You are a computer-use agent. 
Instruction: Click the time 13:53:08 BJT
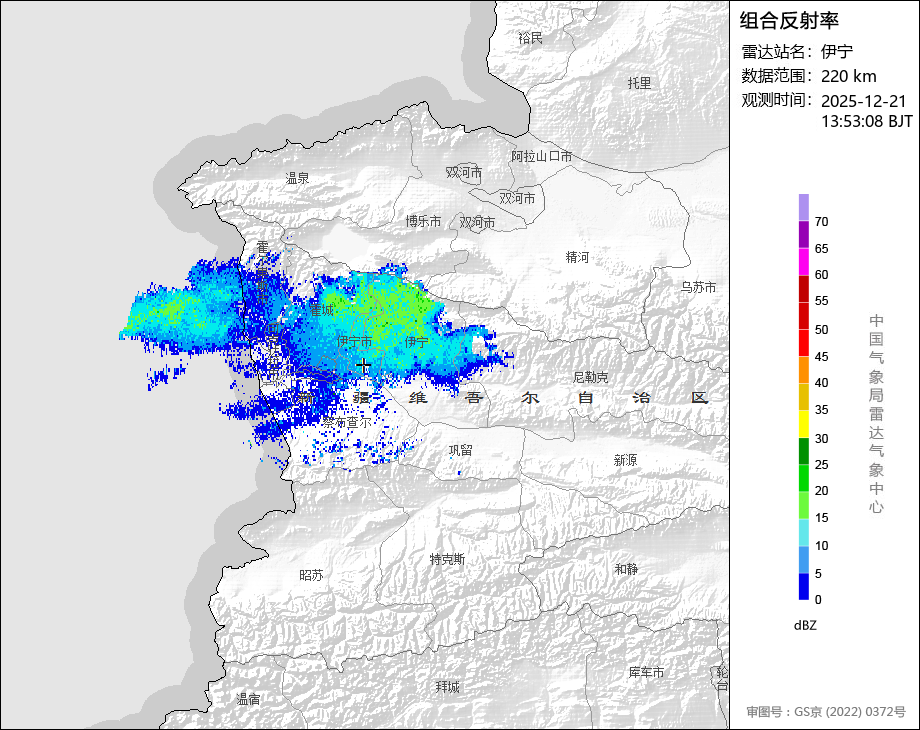pyautogui.click(x=867, y=121)
